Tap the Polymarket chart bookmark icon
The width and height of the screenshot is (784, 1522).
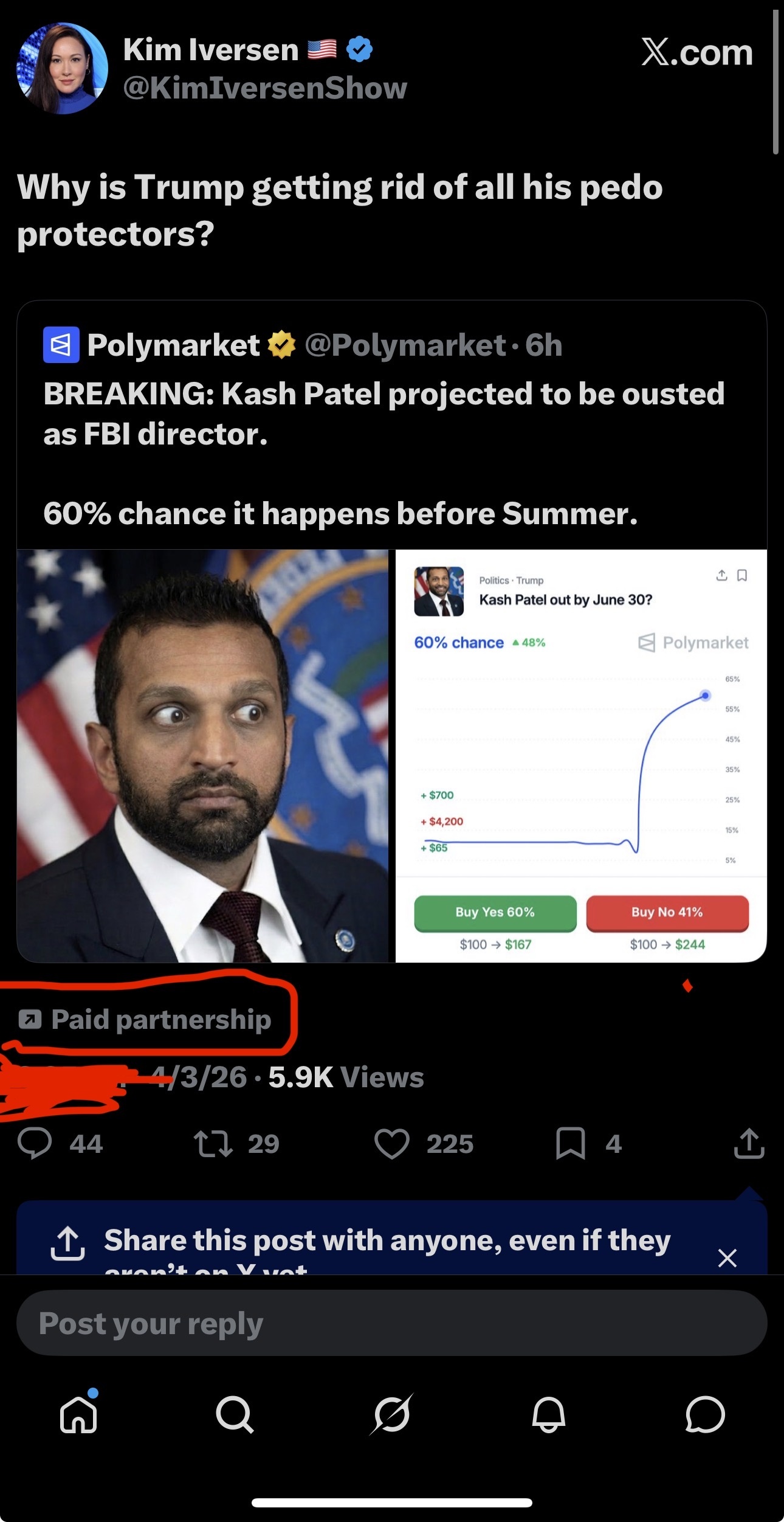click(742, 575)
